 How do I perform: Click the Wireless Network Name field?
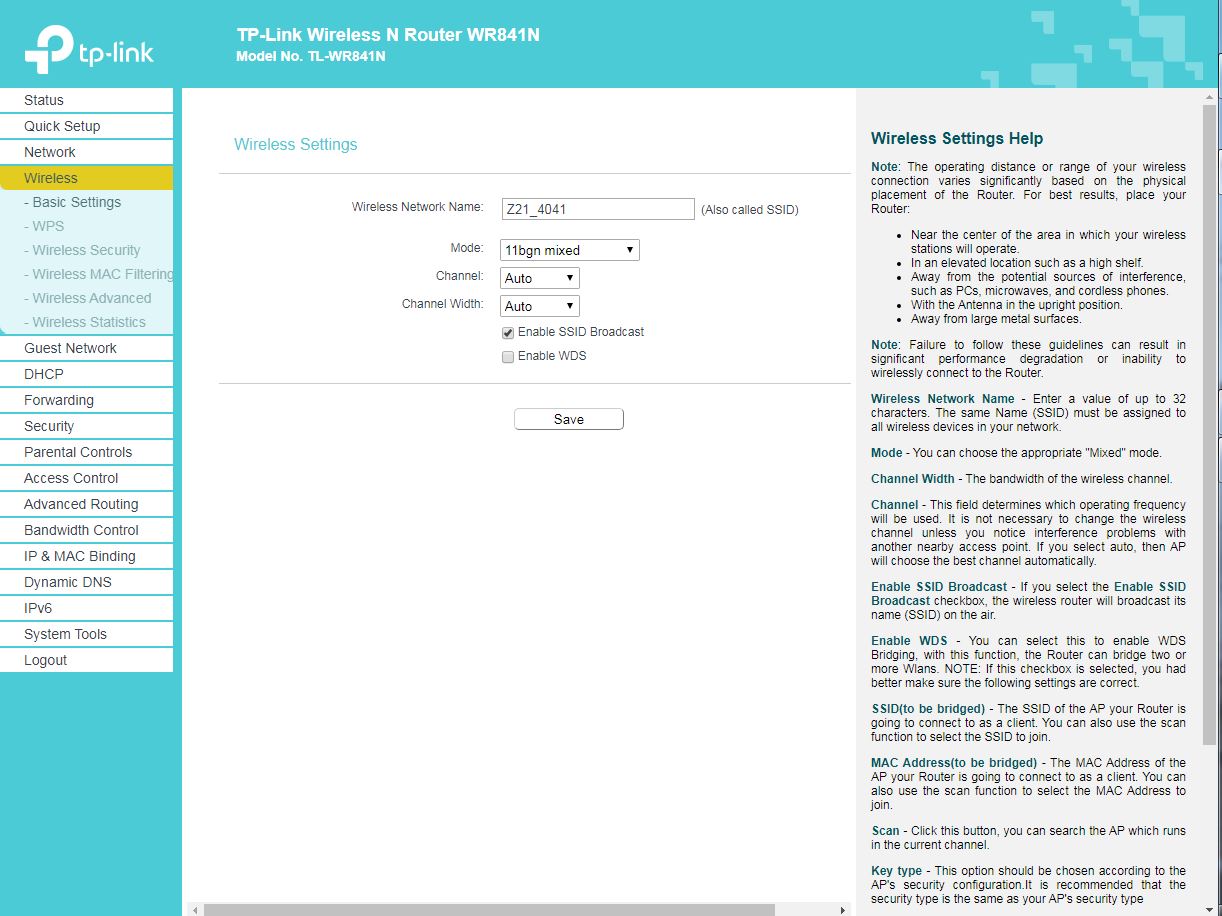point(597,209)
